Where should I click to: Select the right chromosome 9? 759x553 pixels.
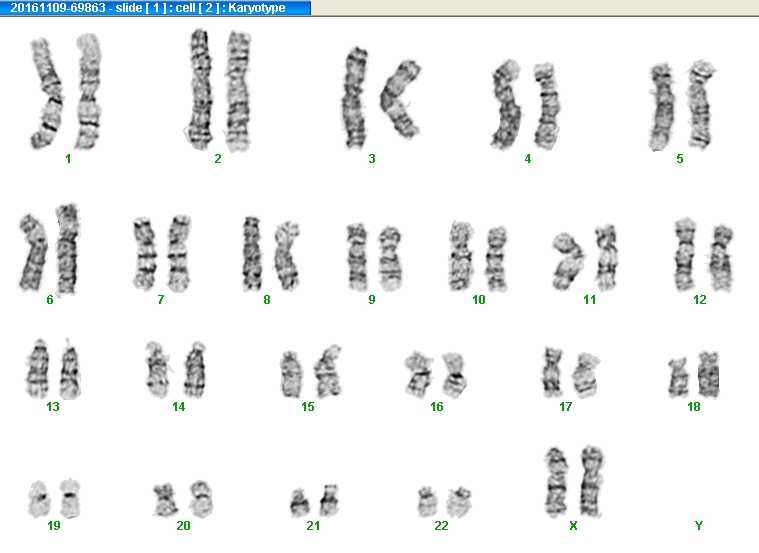390,259
